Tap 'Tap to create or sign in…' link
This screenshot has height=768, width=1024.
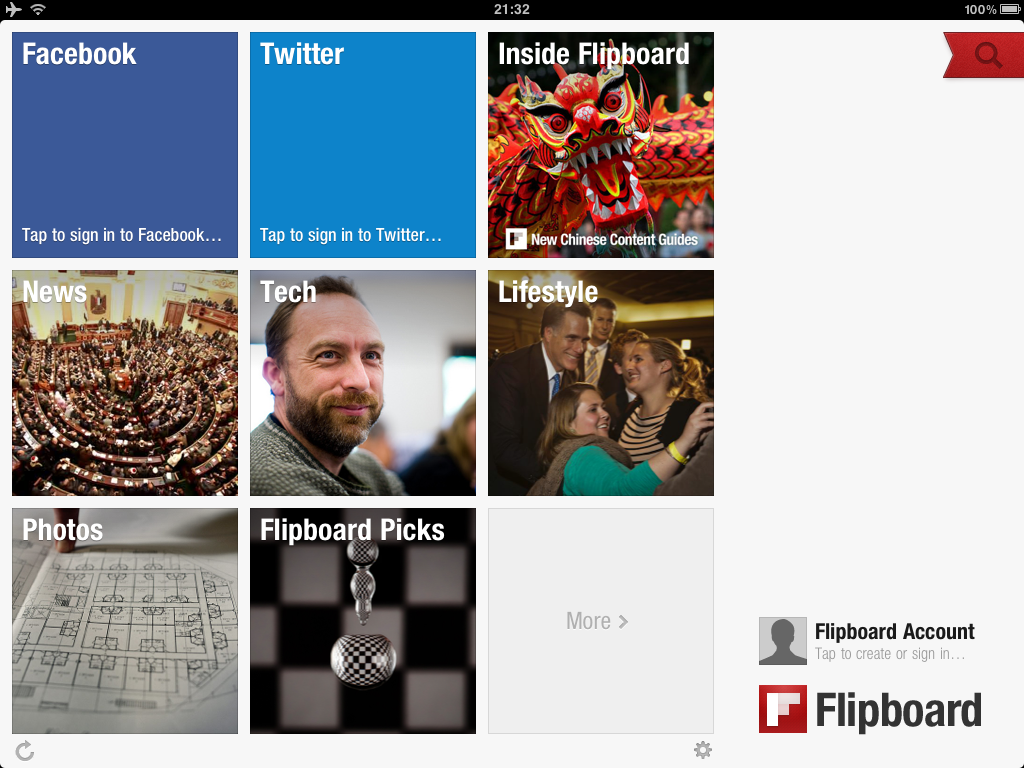pyautogui.click(x=890, y=654)
